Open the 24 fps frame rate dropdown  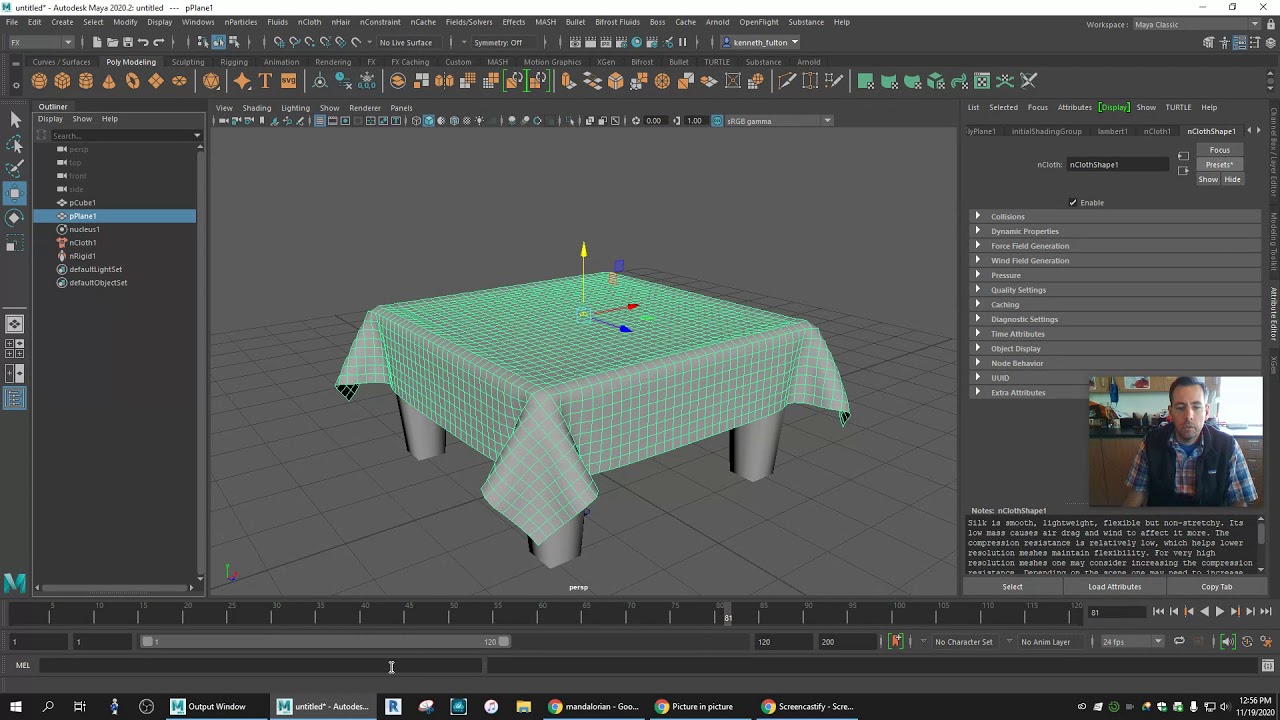click(x=1133, y=642)
